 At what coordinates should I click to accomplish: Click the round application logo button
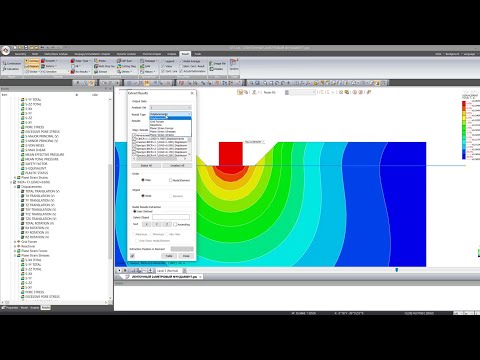(6, 51)
